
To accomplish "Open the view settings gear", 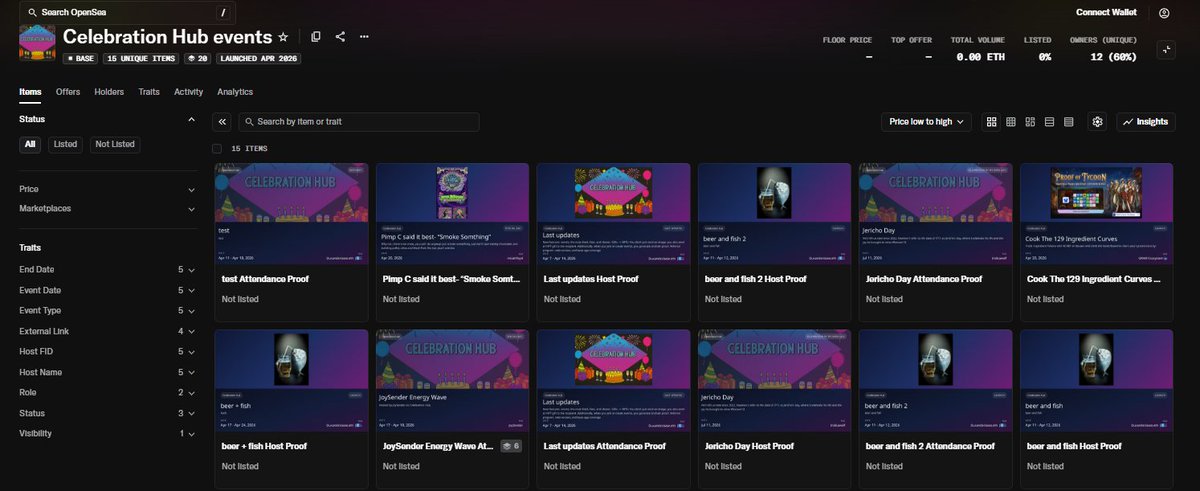I will [x=1097, y=122].
